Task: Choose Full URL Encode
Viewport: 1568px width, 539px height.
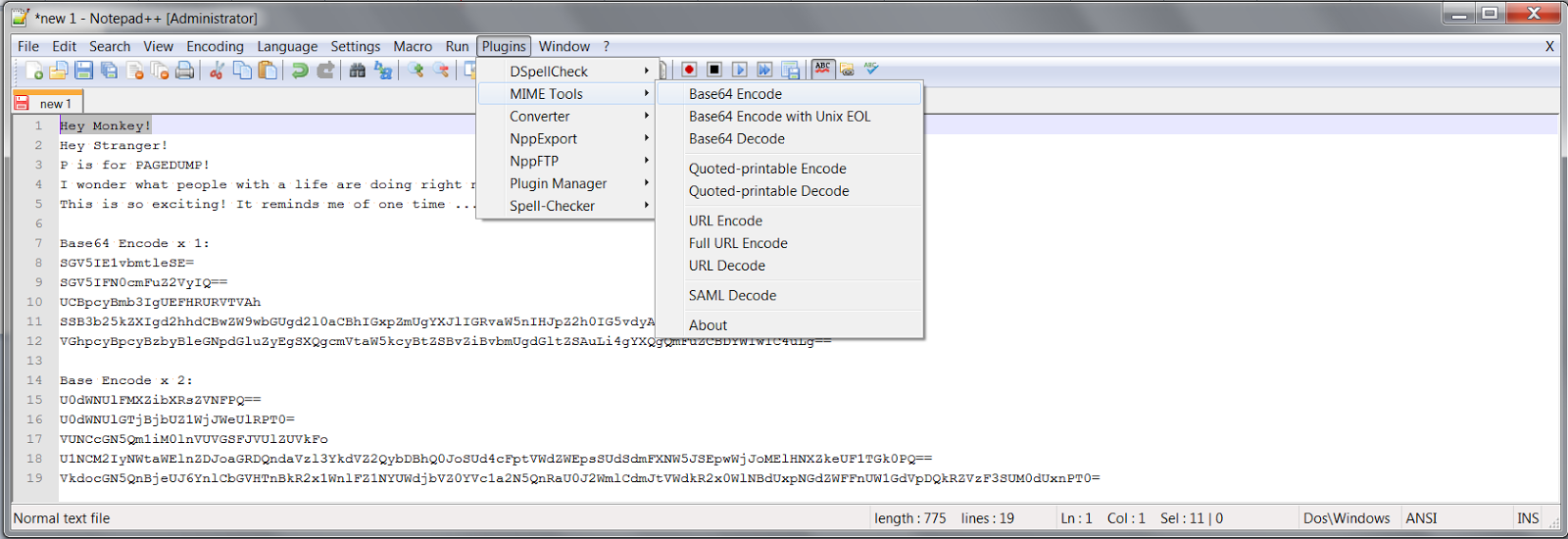Action: point(789,244)
